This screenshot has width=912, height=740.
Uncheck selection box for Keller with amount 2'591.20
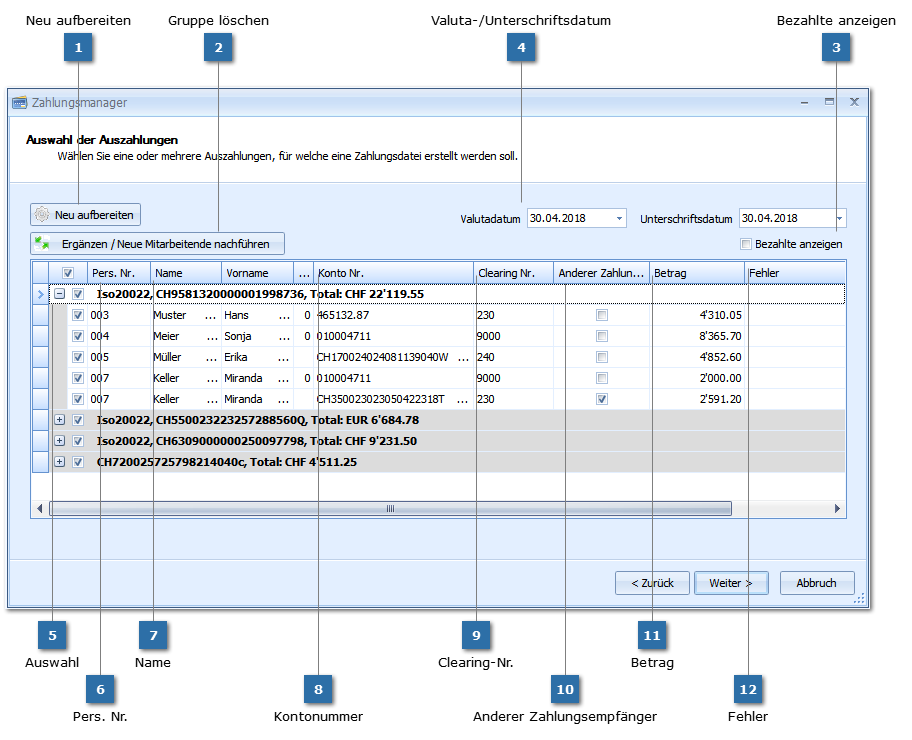pyautogui.click(x=78, y=399)
